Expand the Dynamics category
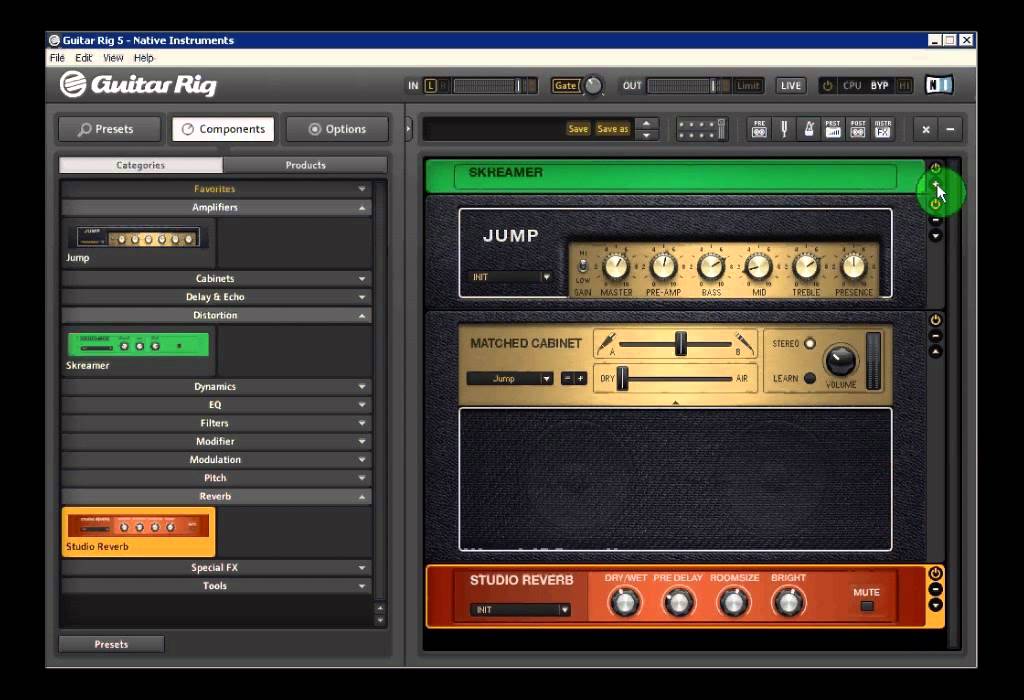The width and height of the screenshot is (1024, 700). (x=216, y=387)
